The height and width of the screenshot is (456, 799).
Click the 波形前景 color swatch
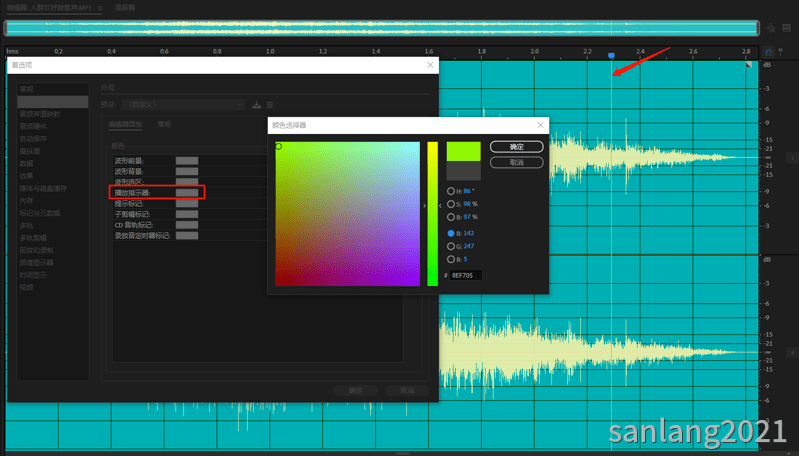click(187, 161)
